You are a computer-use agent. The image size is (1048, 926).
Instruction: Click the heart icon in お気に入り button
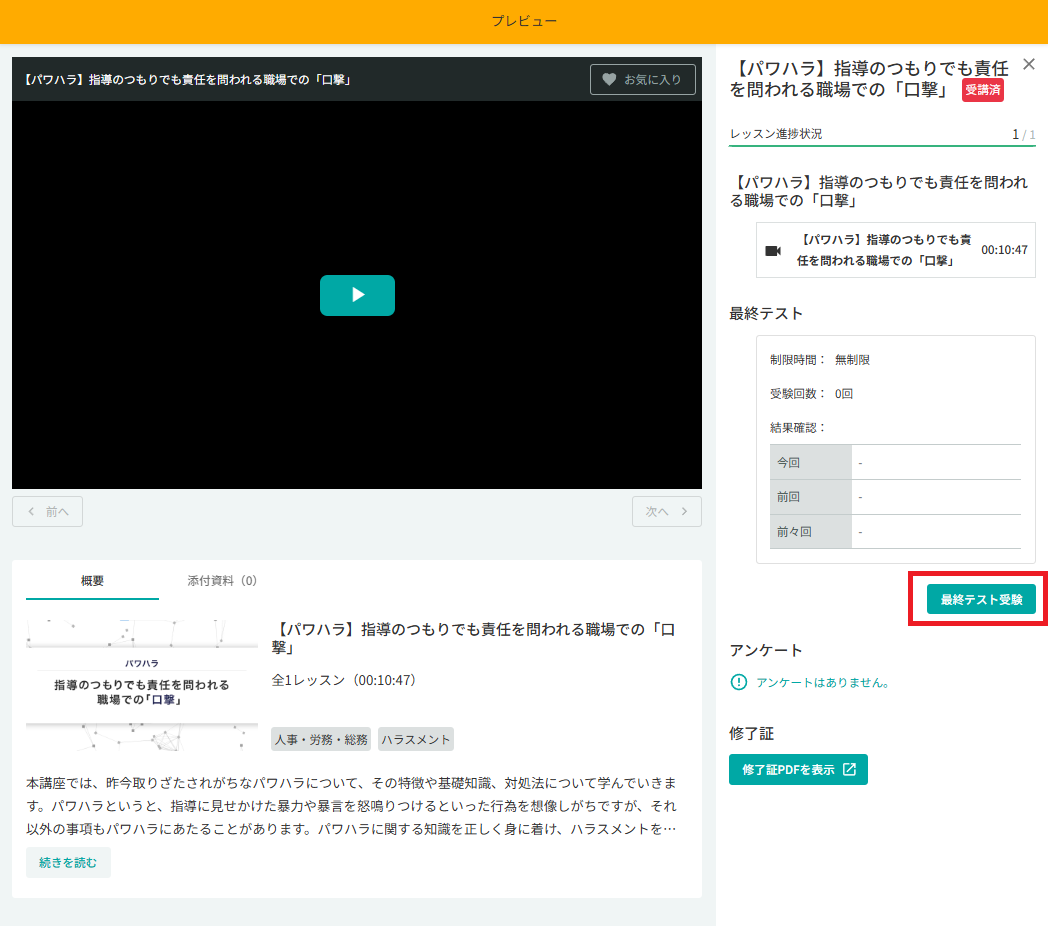point(609,80)
